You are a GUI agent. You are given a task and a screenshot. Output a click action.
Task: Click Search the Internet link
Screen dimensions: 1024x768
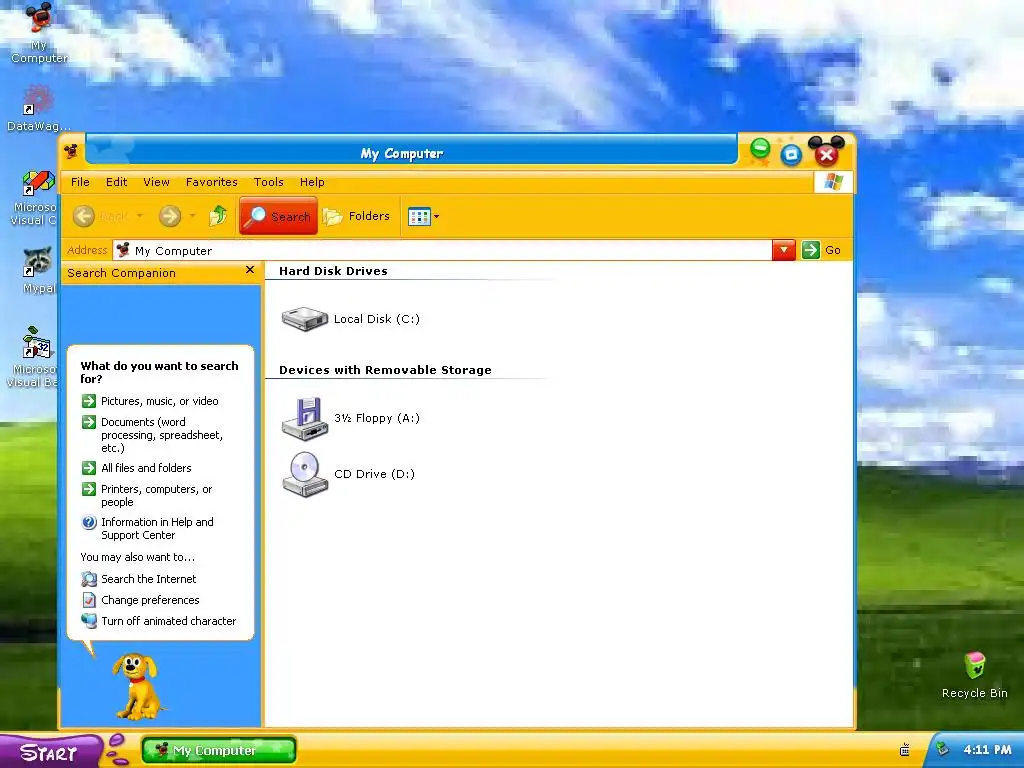(138, 579)
